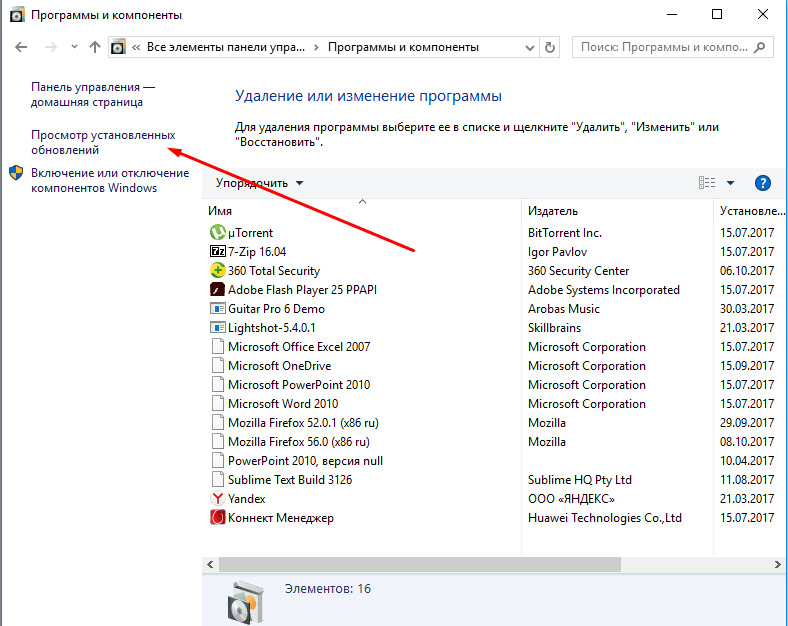This screenshot has height=626, width=788.
Task: Click publisher Sublime HQ Pty Ltd
Action: (579, 480)
